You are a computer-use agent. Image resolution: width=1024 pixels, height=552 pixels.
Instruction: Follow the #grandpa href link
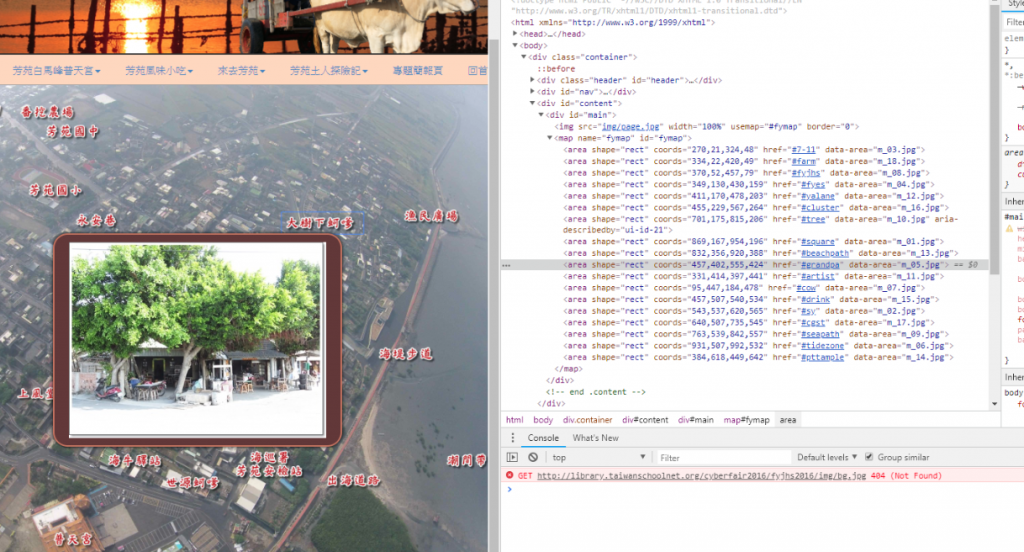[x=820, y=265]
